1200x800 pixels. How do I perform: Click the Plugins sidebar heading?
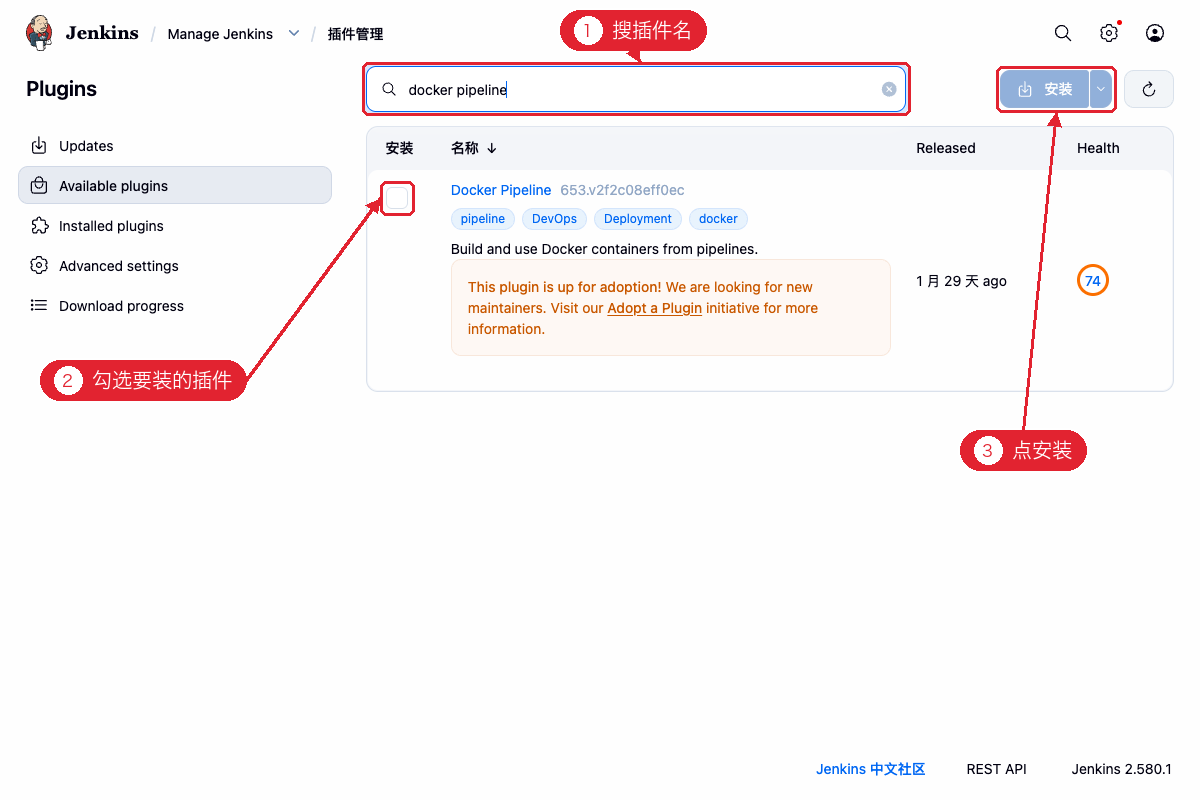[62, 89]
